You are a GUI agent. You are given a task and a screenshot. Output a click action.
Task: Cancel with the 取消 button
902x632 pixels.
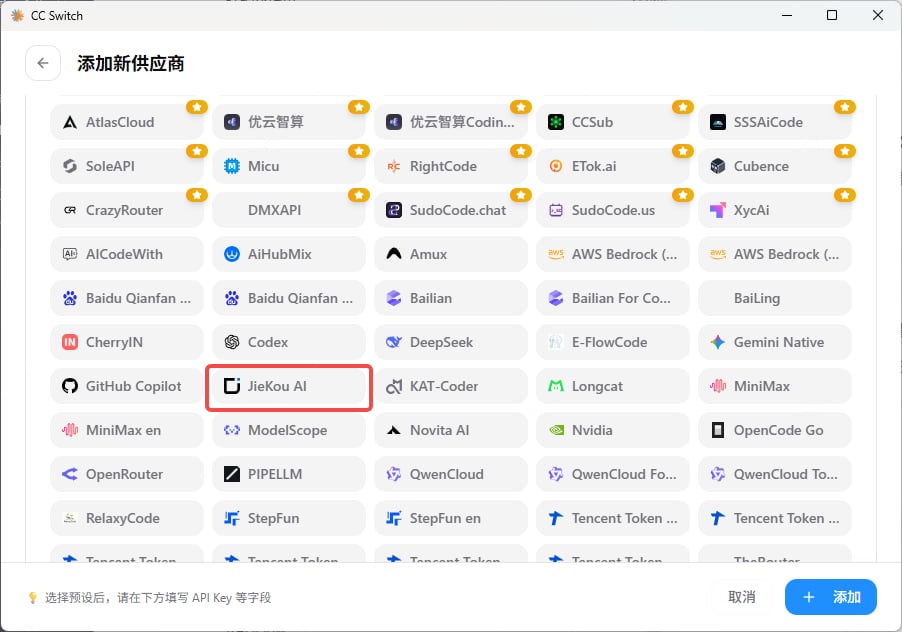point(742,597)
